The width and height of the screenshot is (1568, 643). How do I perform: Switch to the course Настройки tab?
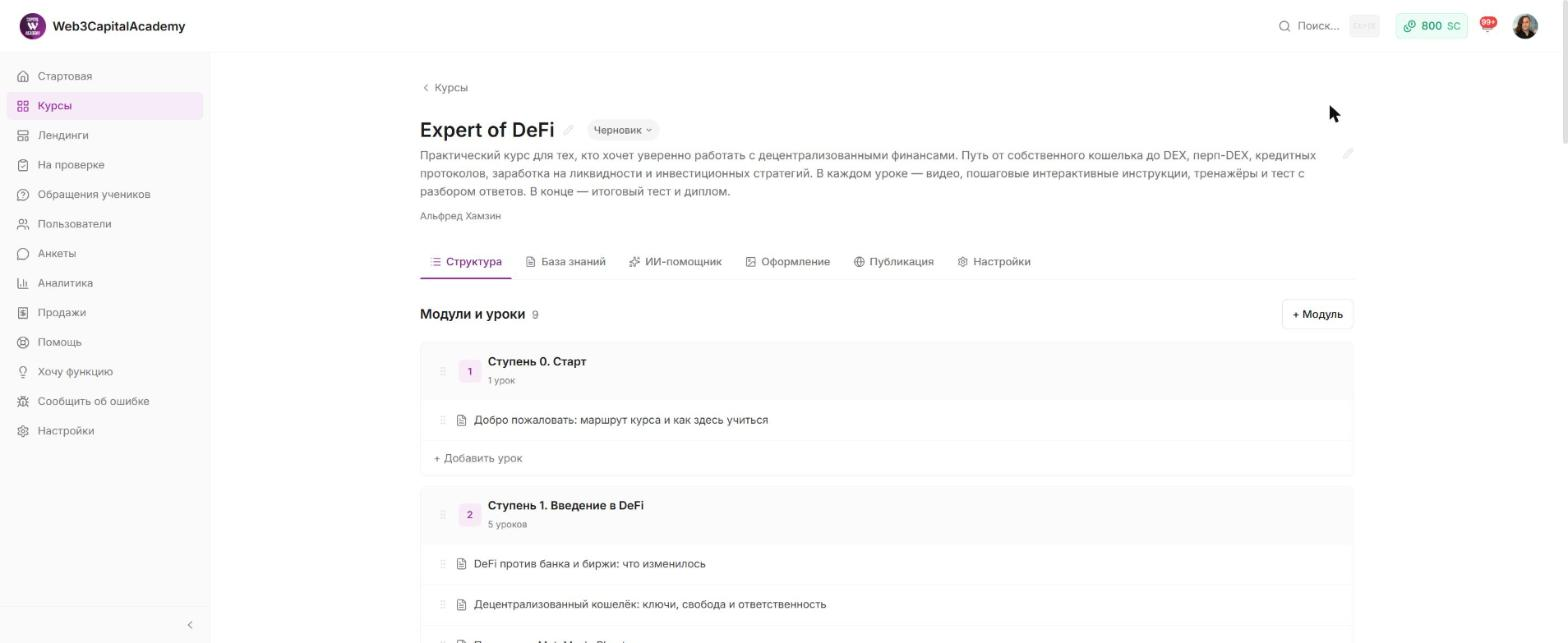tap(994, 262)
